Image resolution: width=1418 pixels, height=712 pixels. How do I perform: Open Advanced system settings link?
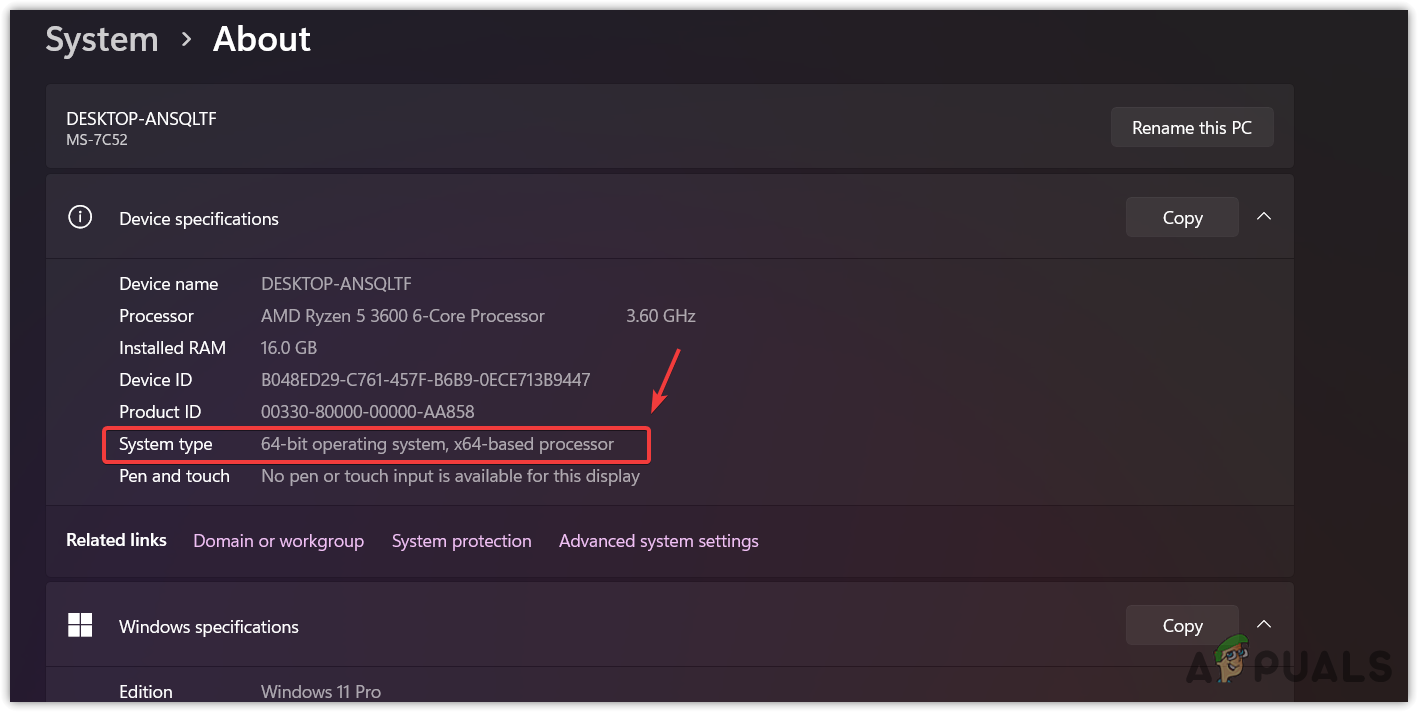658,541
